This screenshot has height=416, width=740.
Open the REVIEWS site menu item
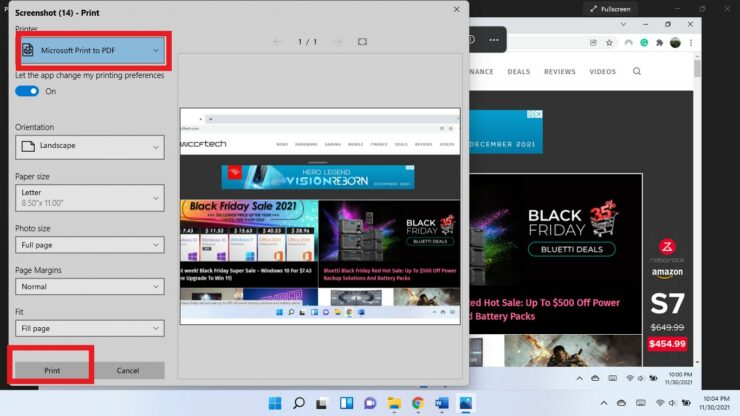560,72
